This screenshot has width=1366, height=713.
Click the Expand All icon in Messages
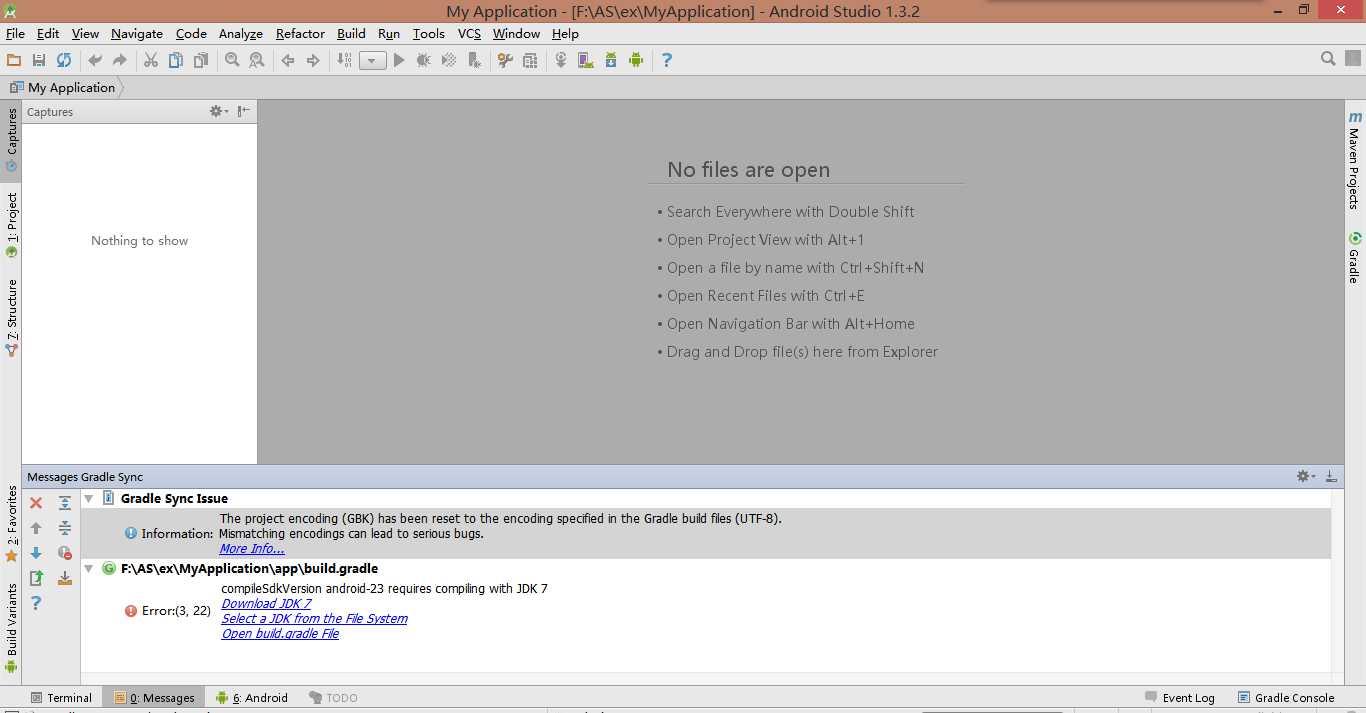65,503
